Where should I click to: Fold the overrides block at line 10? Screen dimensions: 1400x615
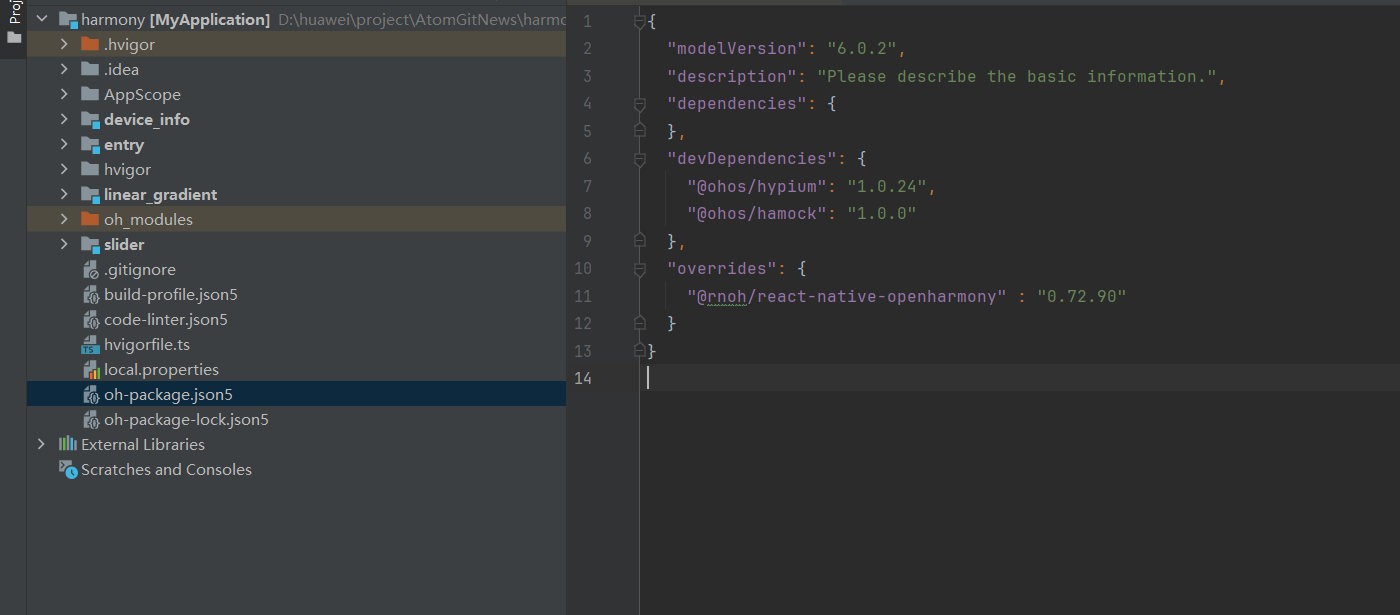pyautogui.click(x=640, y=269)
